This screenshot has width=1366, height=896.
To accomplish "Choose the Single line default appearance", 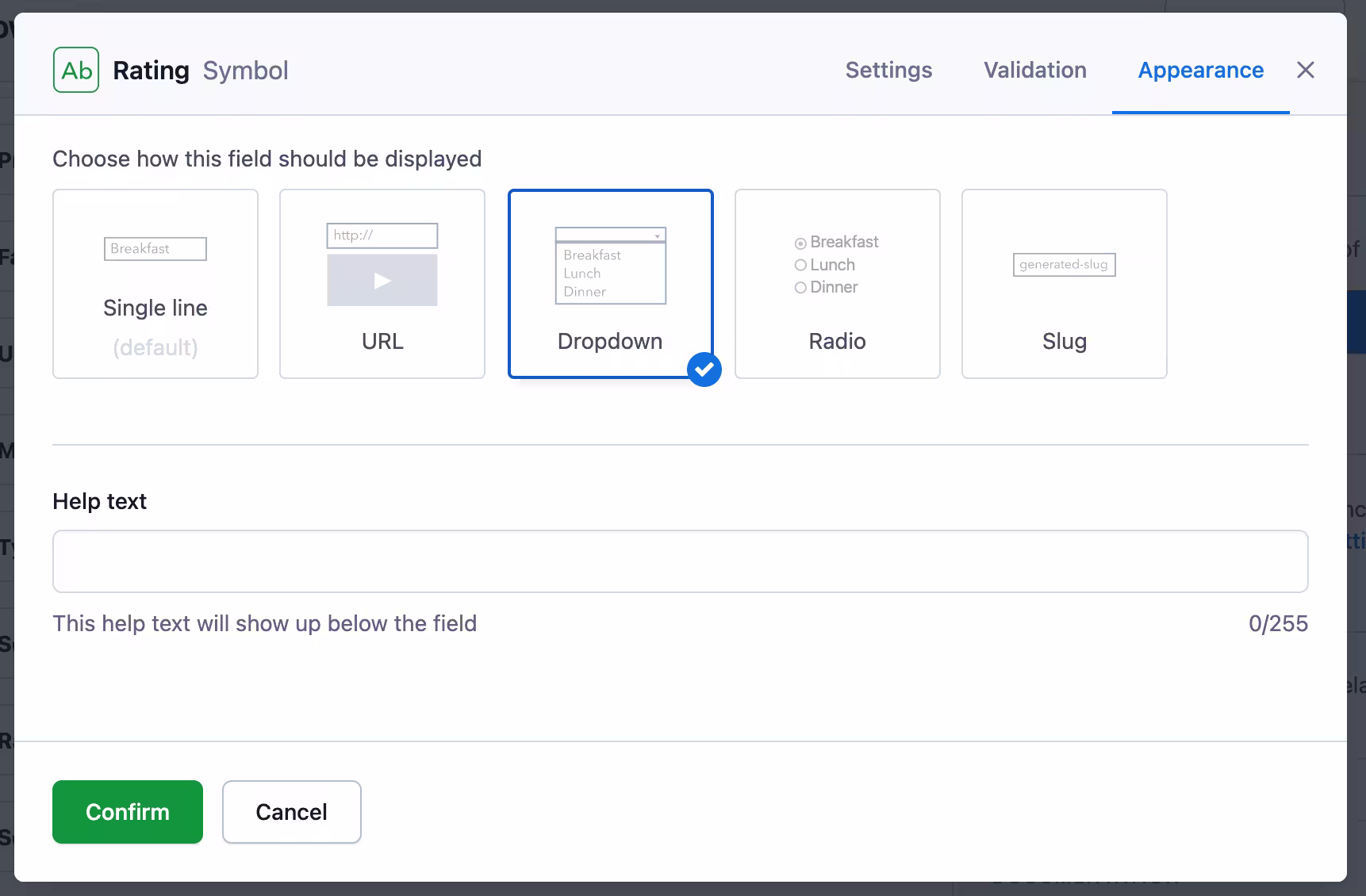I will (x=155, y=284).
